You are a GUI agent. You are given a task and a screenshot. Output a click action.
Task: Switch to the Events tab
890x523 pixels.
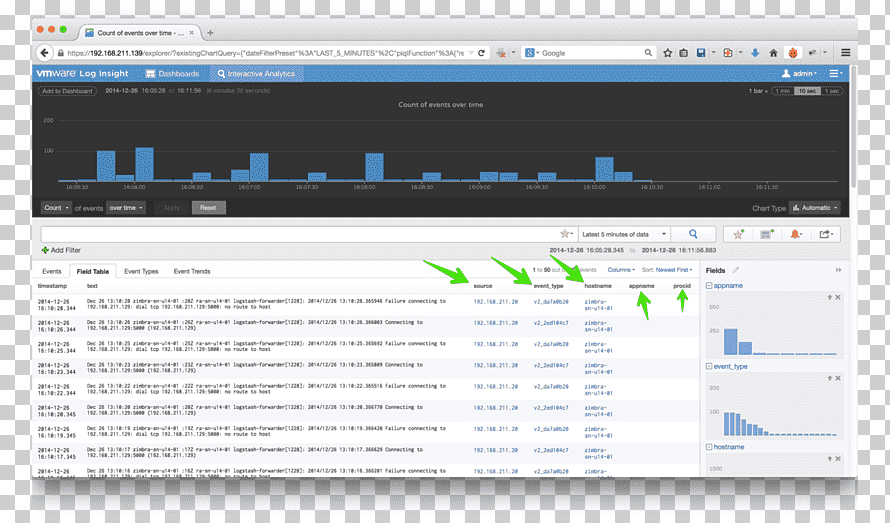52,271
